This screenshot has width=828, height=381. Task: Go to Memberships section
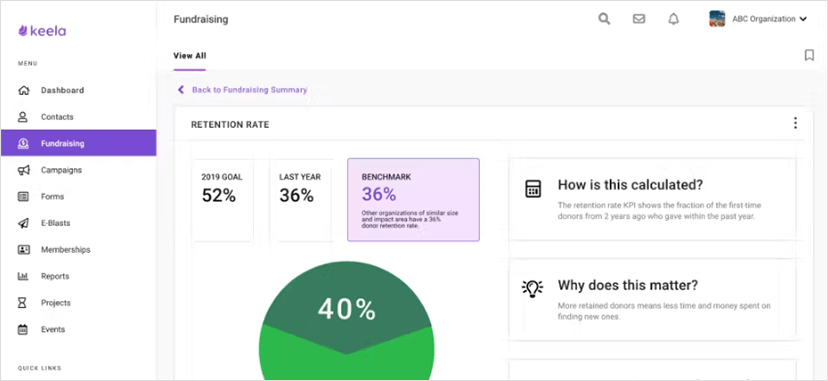point(79,250)
